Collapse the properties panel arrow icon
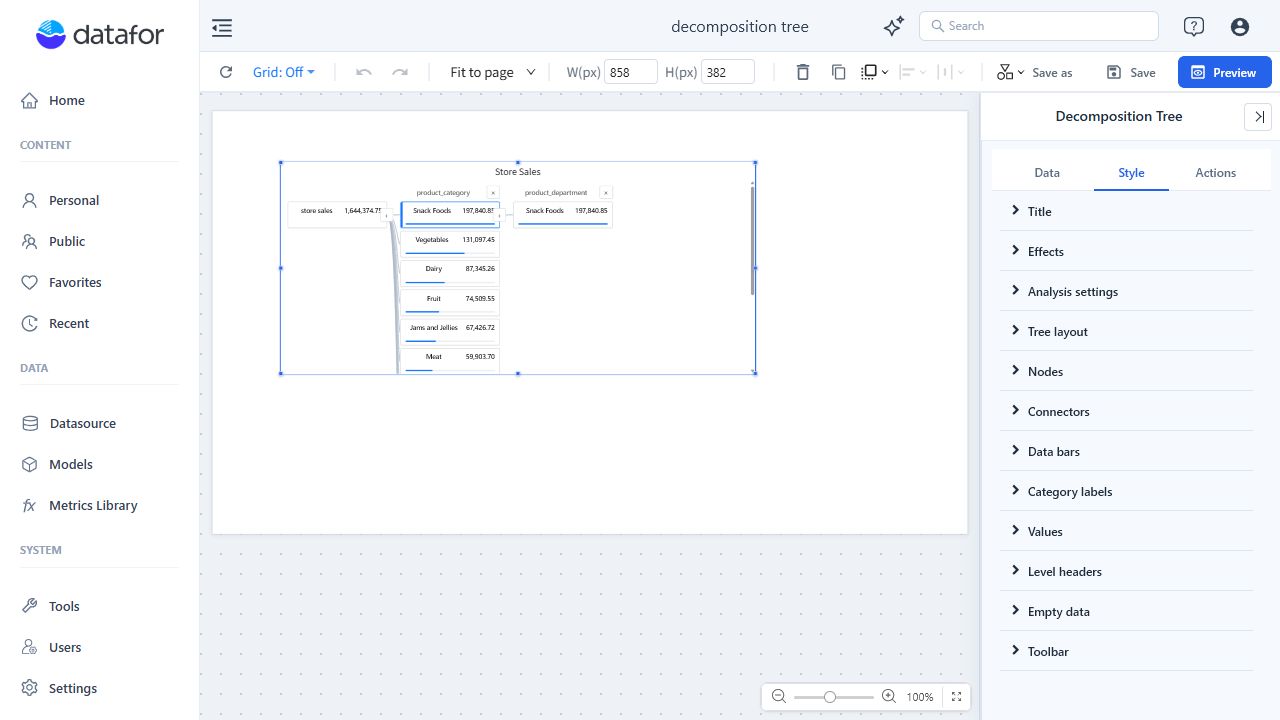The width and height of the screenshot is (1280, 720). tap(1258, 117)
